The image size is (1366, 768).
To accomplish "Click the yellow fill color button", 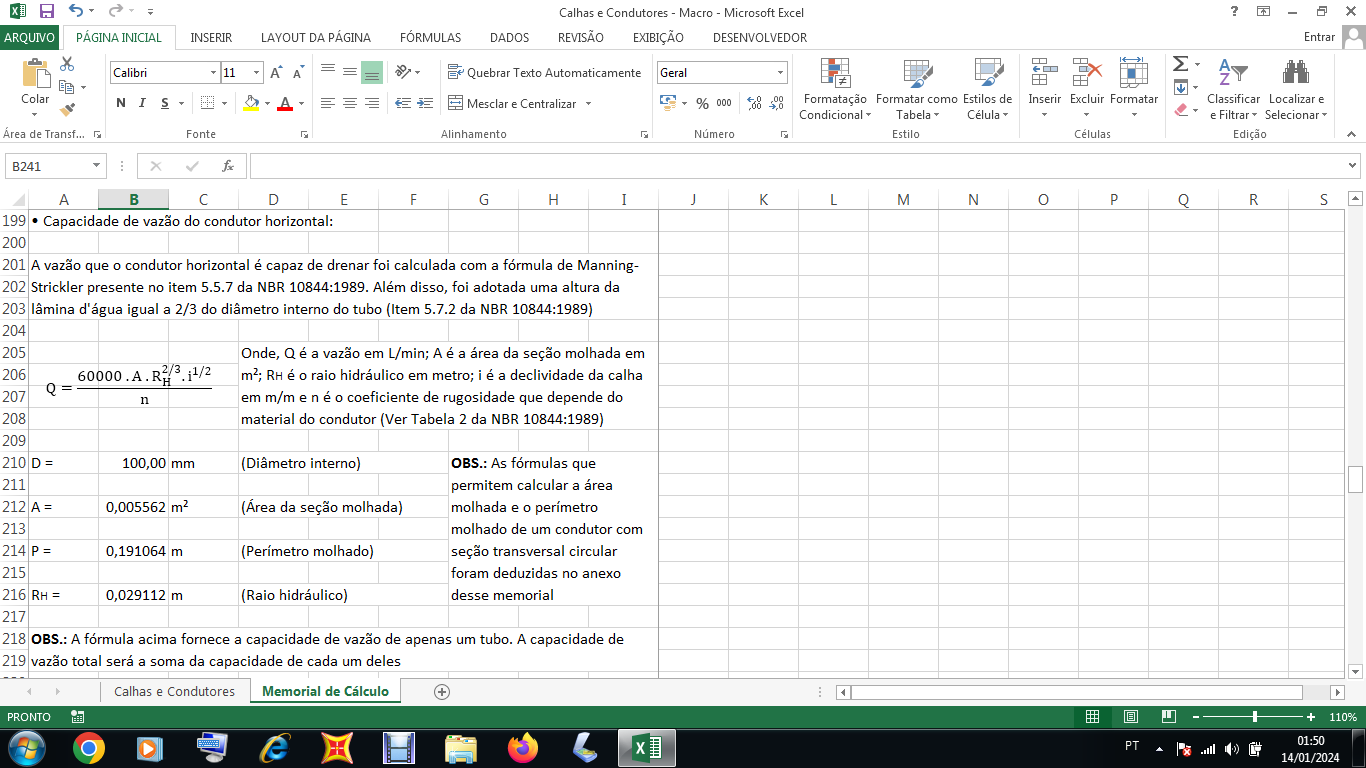I will point(250,103).
